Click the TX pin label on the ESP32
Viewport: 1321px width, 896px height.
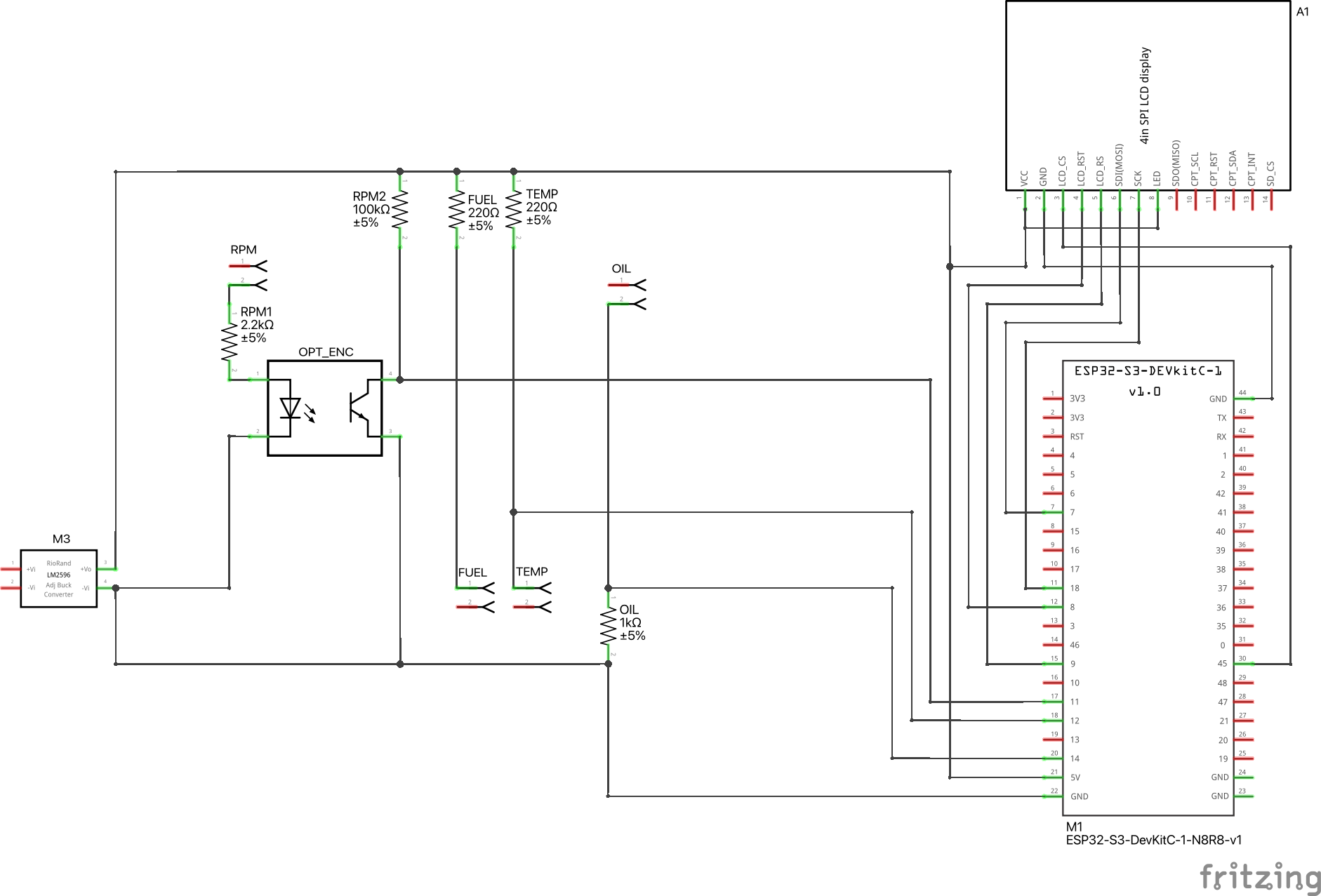pos(1222,417)
